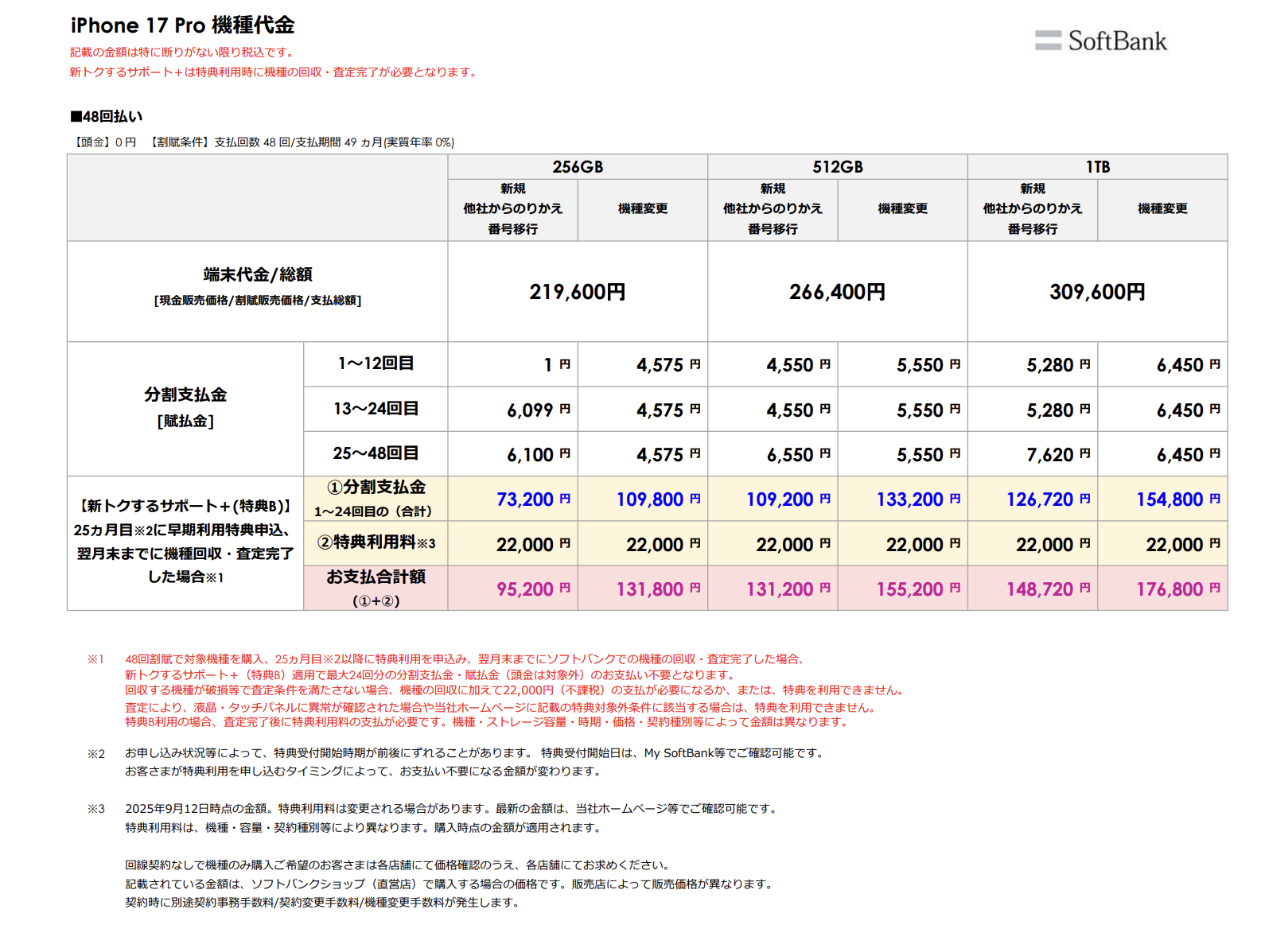Click the ■48回払い heading
1261x952 pixels.
point(107,116)
